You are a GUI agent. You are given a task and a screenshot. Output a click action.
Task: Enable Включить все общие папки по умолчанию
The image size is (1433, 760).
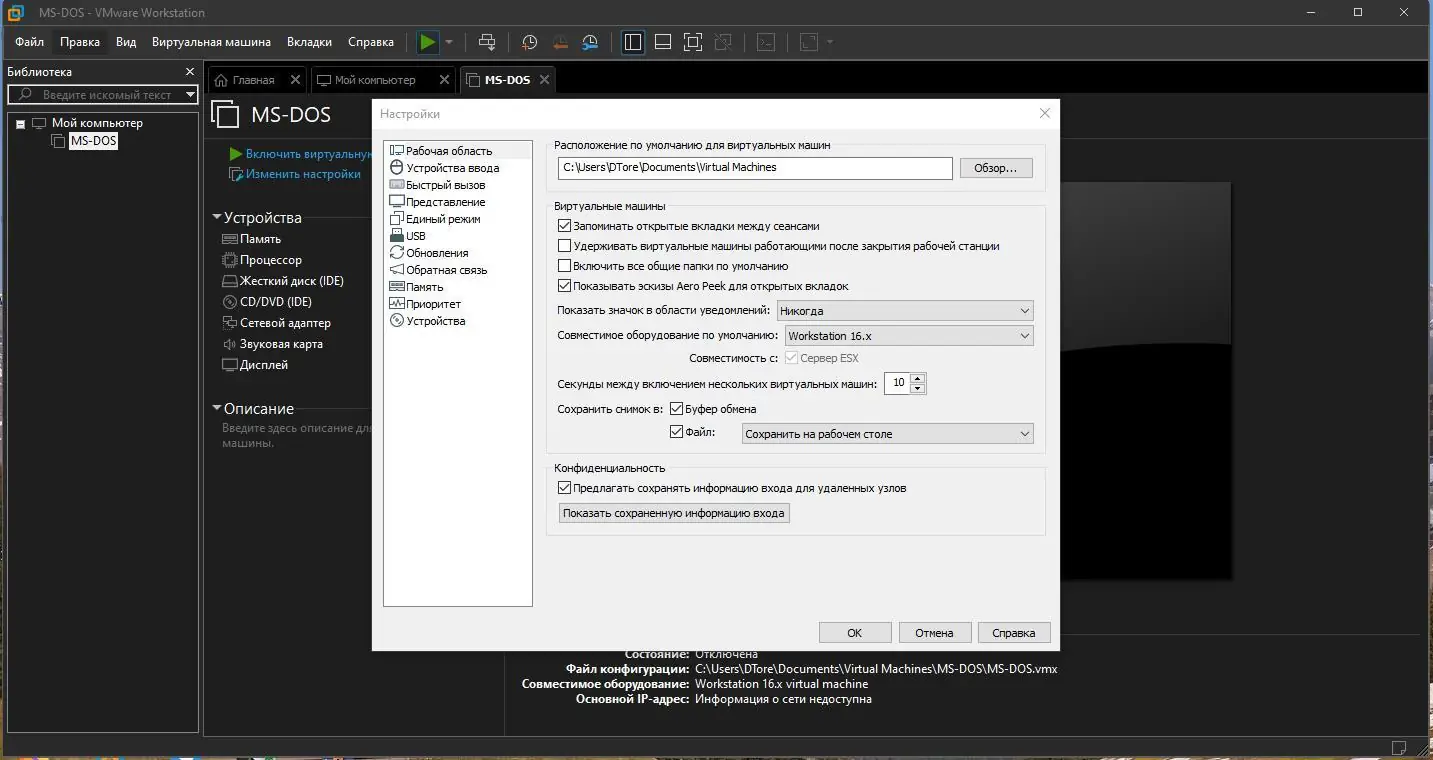tap(564, 265)
